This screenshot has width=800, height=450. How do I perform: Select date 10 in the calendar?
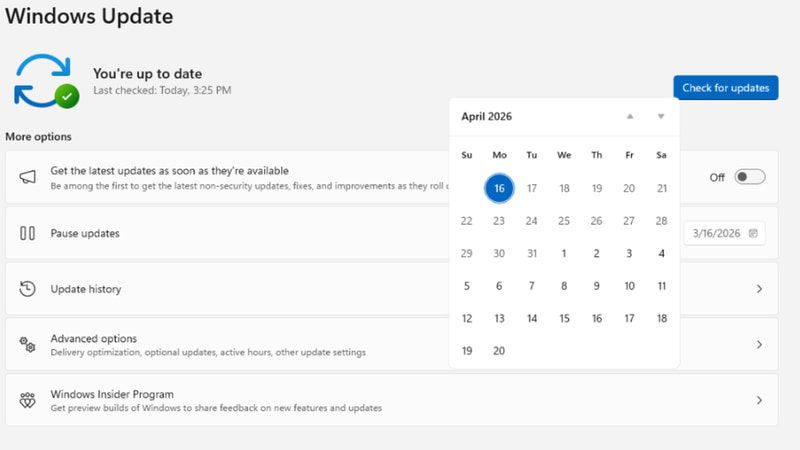(x=629, y=286)
